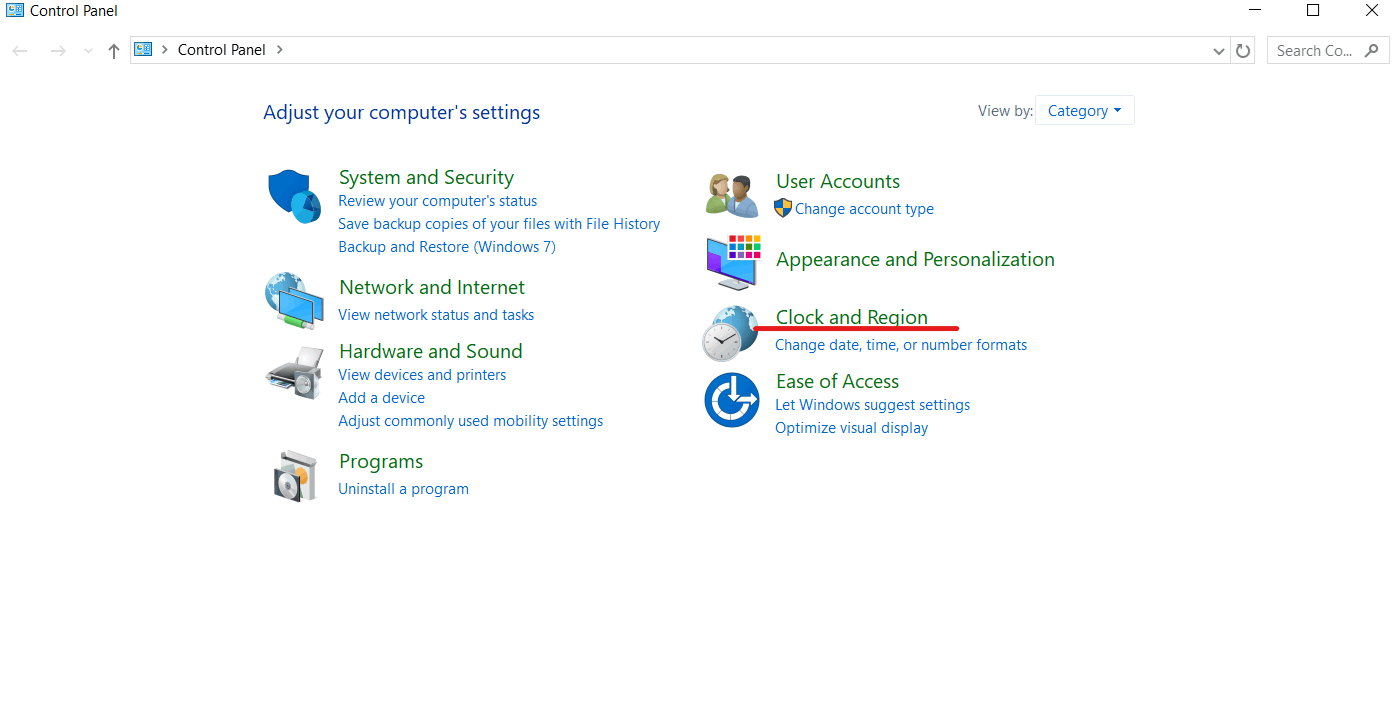The height and width of the screenshot is (713, 1397).
Task: Click Uninstall a program link
Action: point(403,489)
